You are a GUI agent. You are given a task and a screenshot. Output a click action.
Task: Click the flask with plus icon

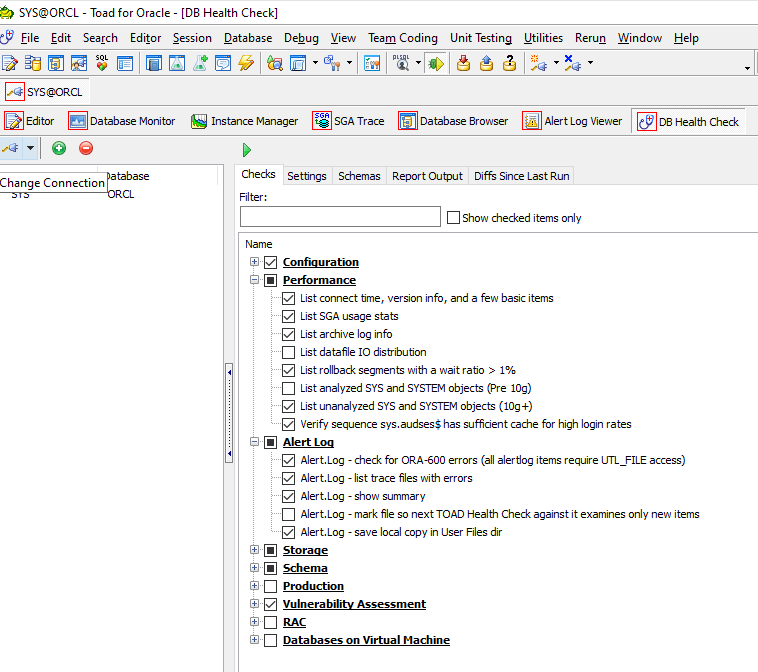click(200, 63)
